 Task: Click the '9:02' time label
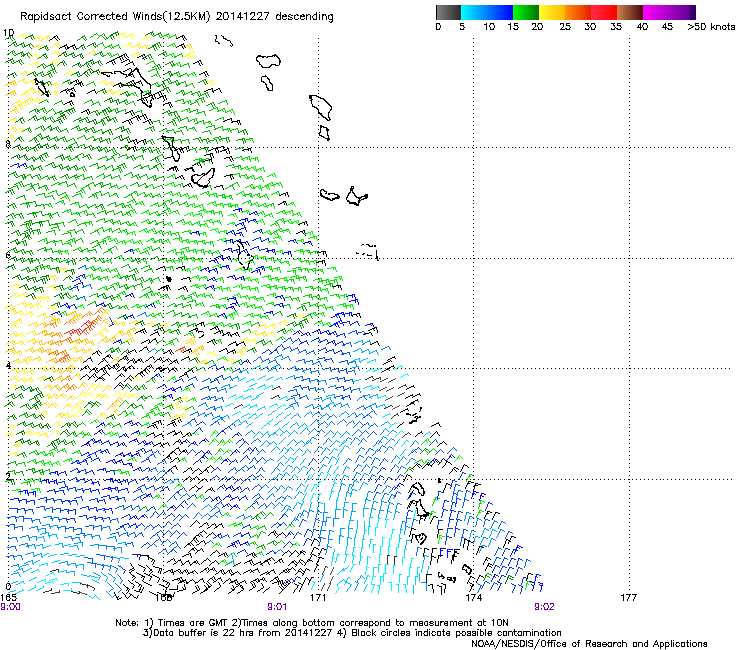point(544,607)
